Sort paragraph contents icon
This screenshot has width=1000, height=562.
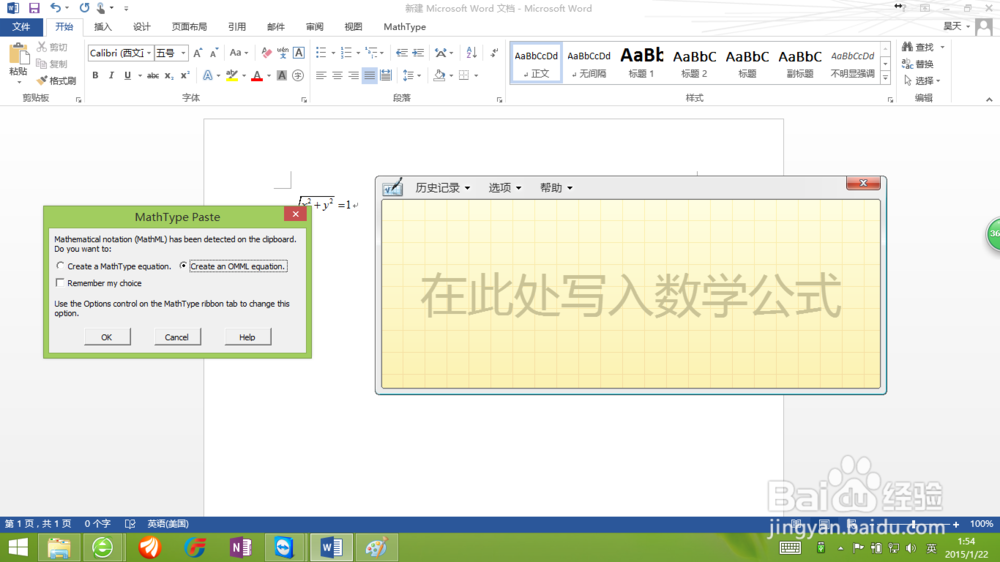[x=471, y=53]
